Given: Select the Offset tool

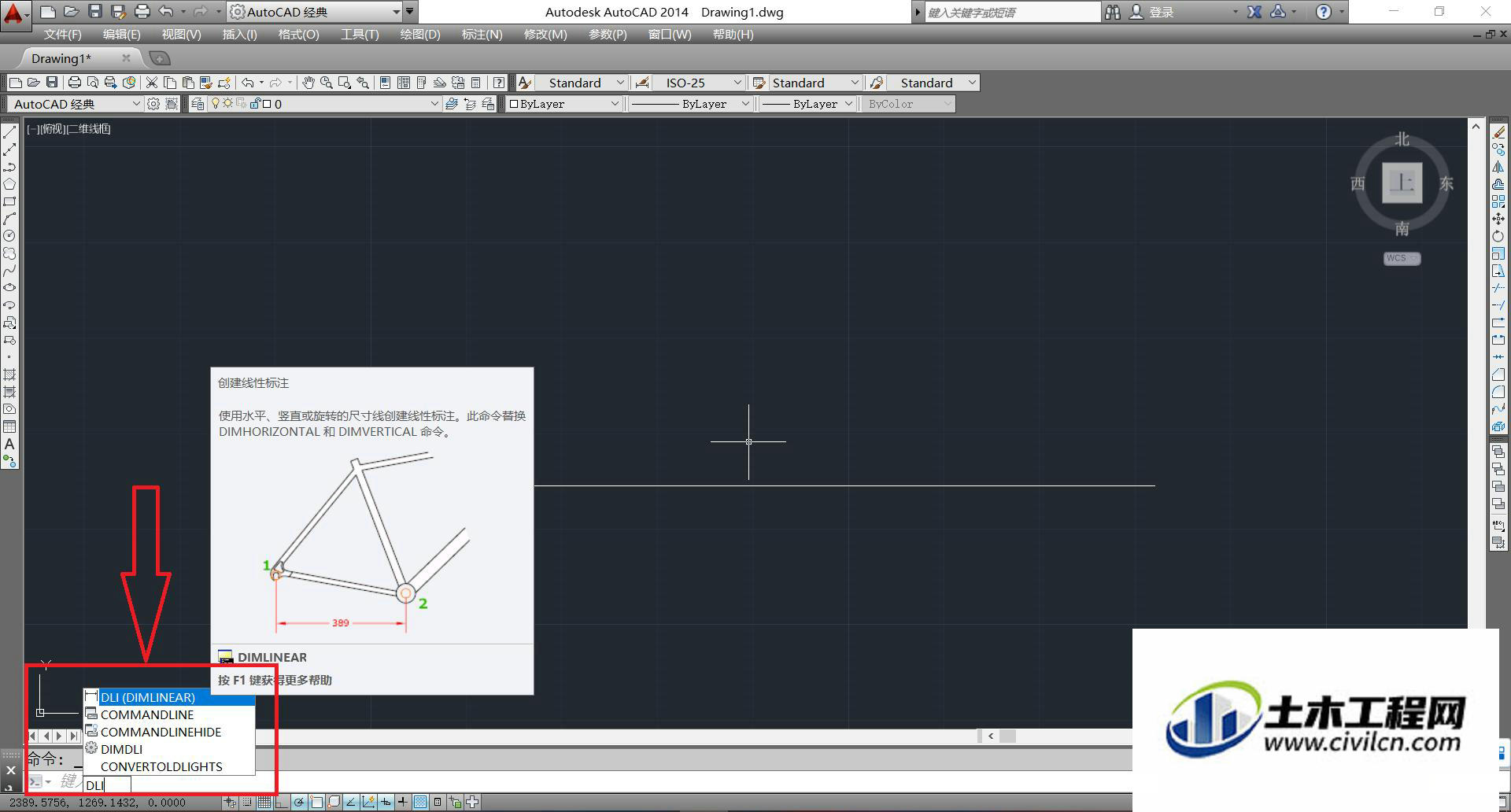Looking at the screenshot, I should (x=1498, y=184).
